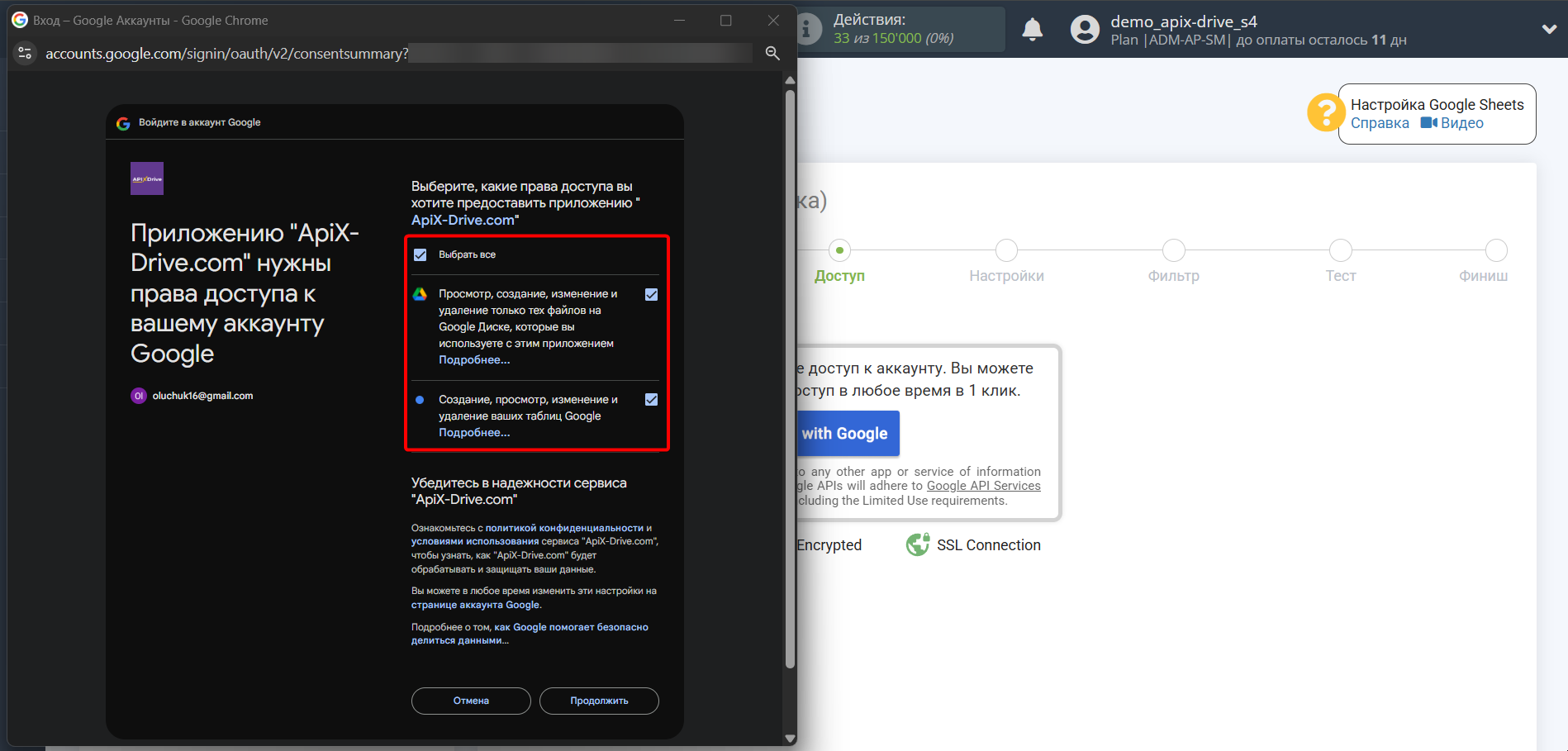Click the ApiX-Drive purple logo
Image resolution: width=1568 pixels, height=751 pixels.
147,178
